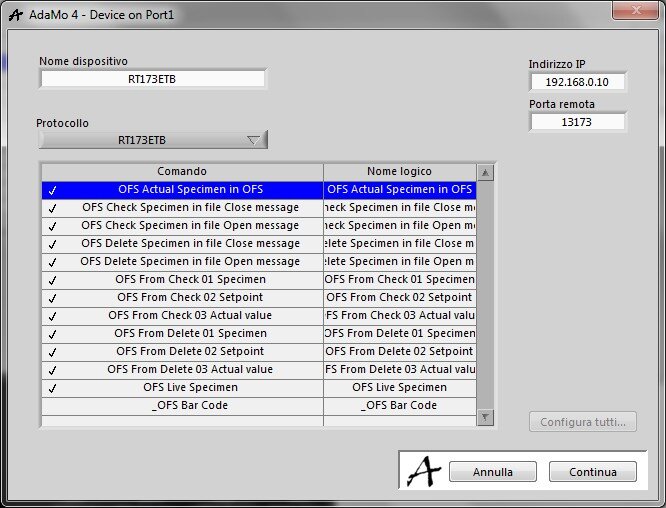The width and height of the screenshot is (666, 508).
Task: Toggle checkmark for OFS Check Specimen Close message
Action: 52,208
